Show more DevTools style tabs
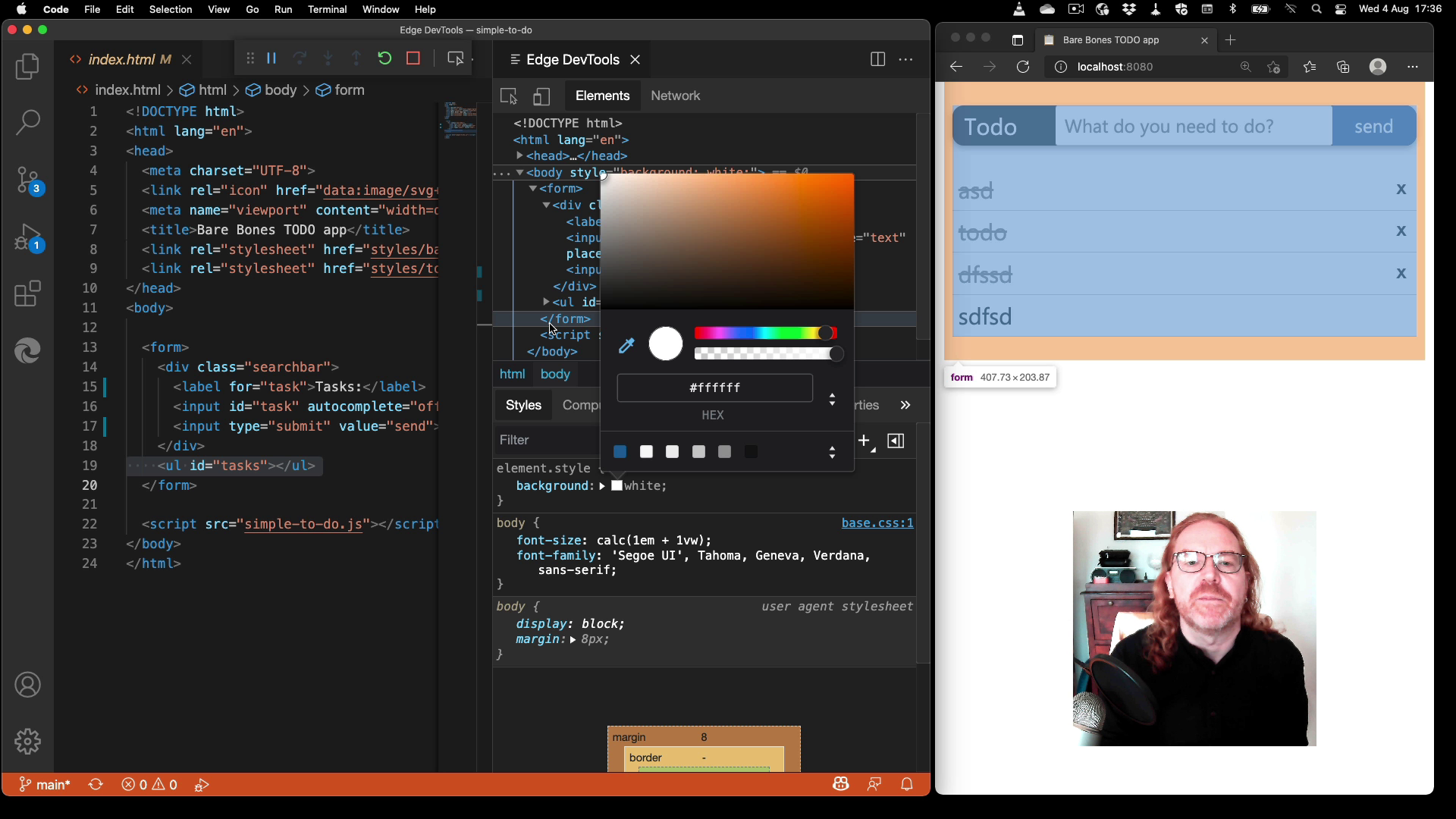1456x819 pixels. point(905,405)
